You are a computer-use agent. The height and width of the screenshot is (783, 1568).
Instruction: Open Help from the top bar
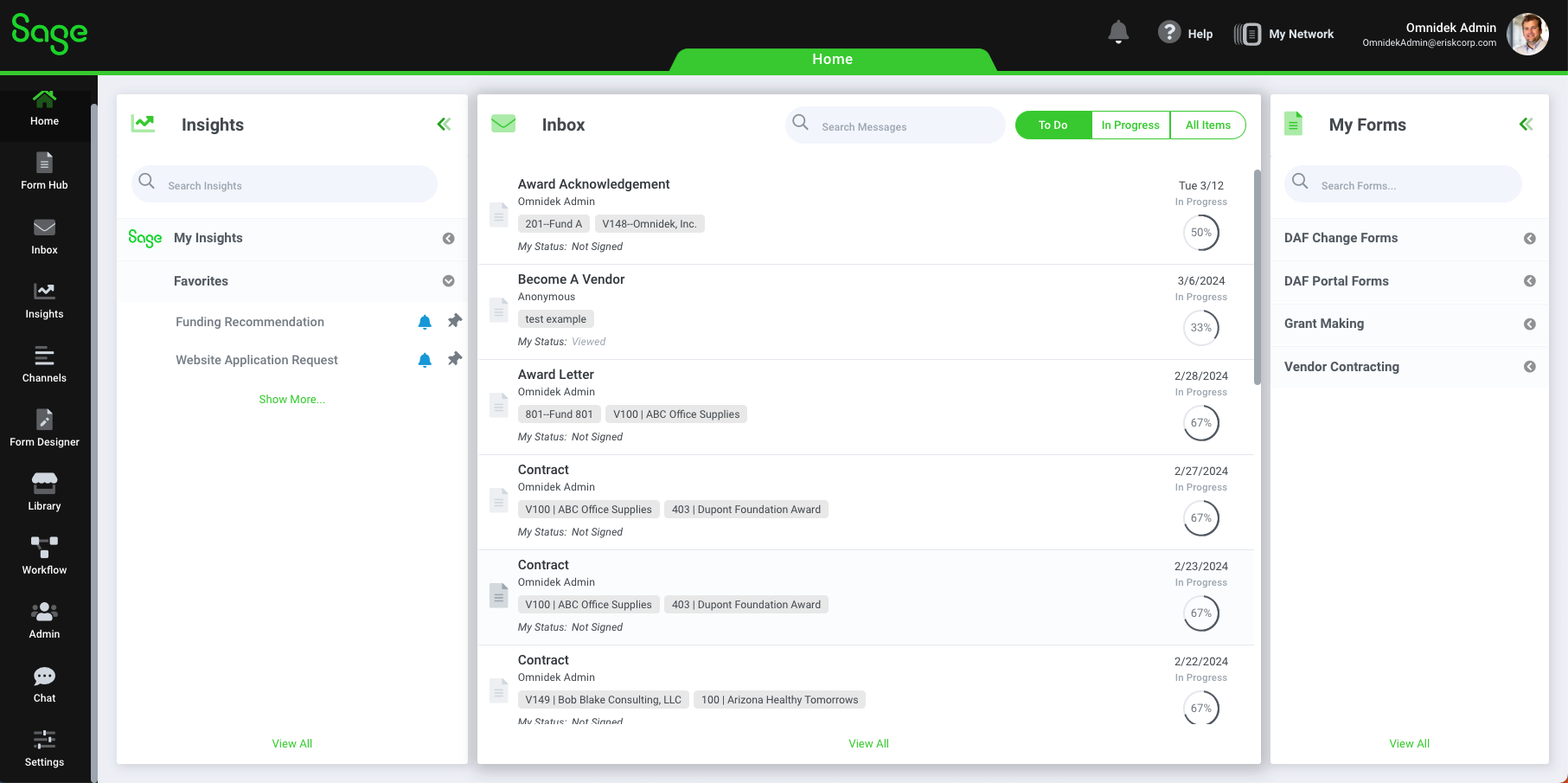(x=1185, y=34)
